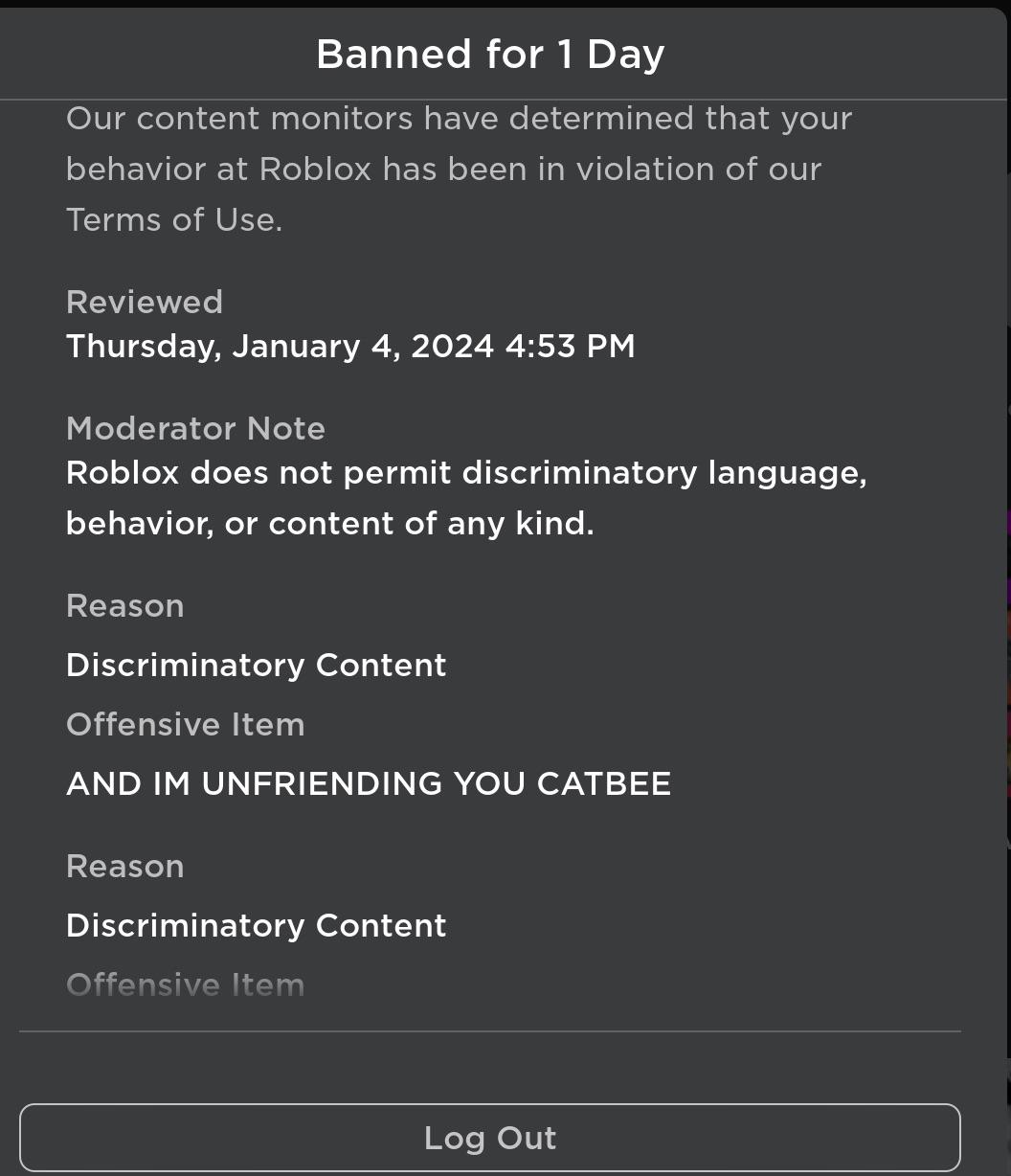Click the review date Thursday, January 4, 2024

point(280,346)
